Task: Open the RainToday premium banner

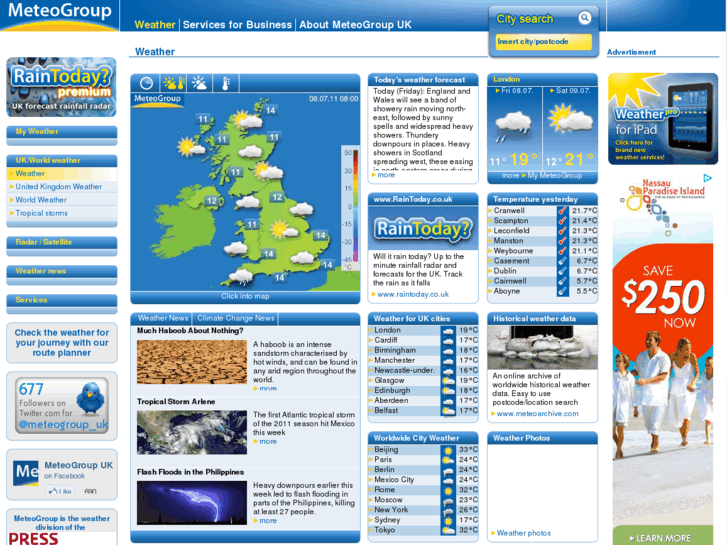Action: tap(61, 87)
